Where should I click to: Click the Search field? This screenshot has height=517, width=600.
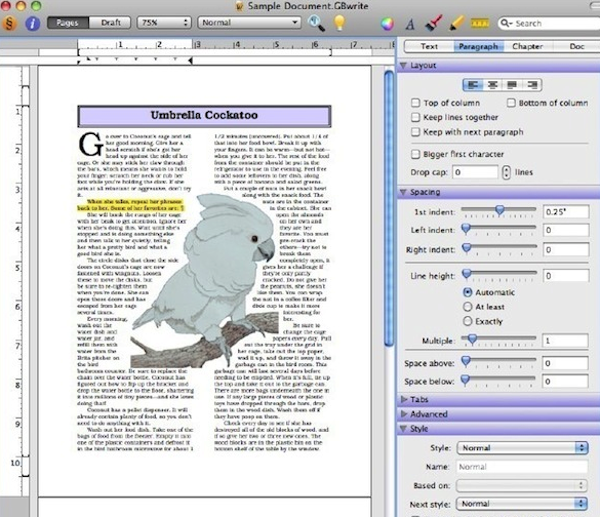(x=551, y=23)
